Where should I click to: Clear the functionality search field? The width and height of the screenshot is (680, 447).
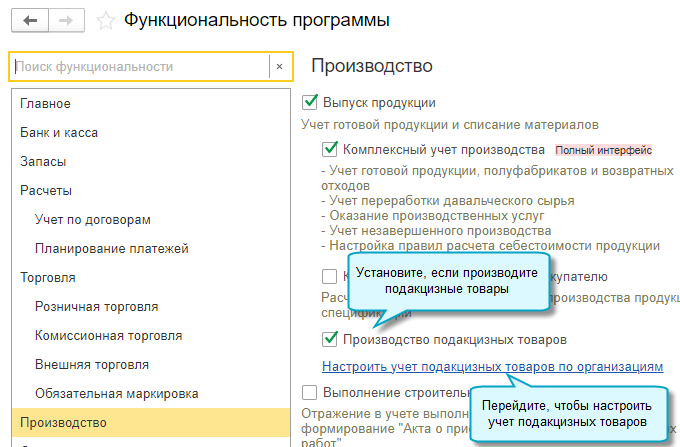coord(279,67)
